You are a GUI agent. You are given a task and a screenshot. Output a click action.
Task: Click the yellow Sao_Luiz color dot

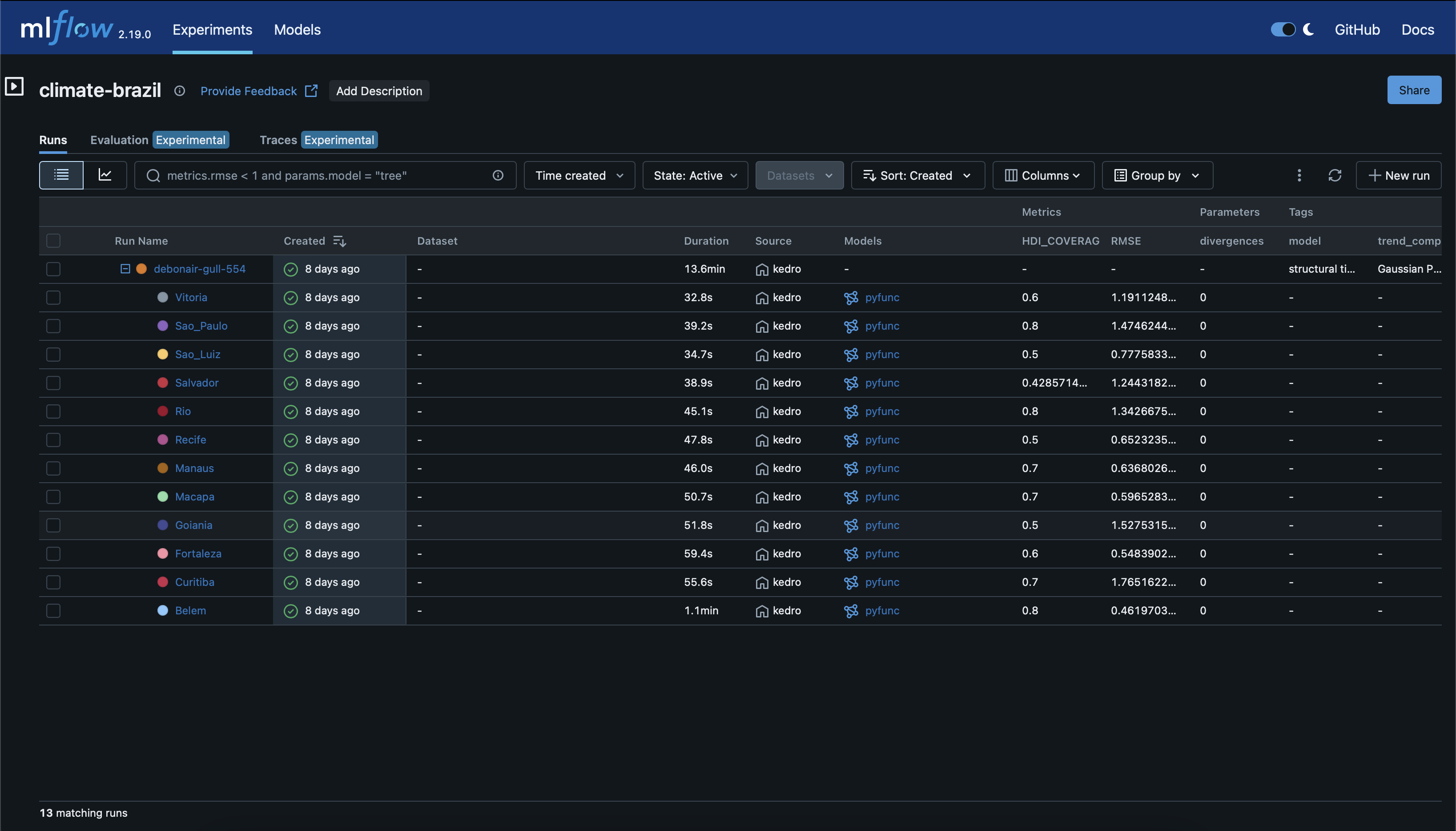163,355
